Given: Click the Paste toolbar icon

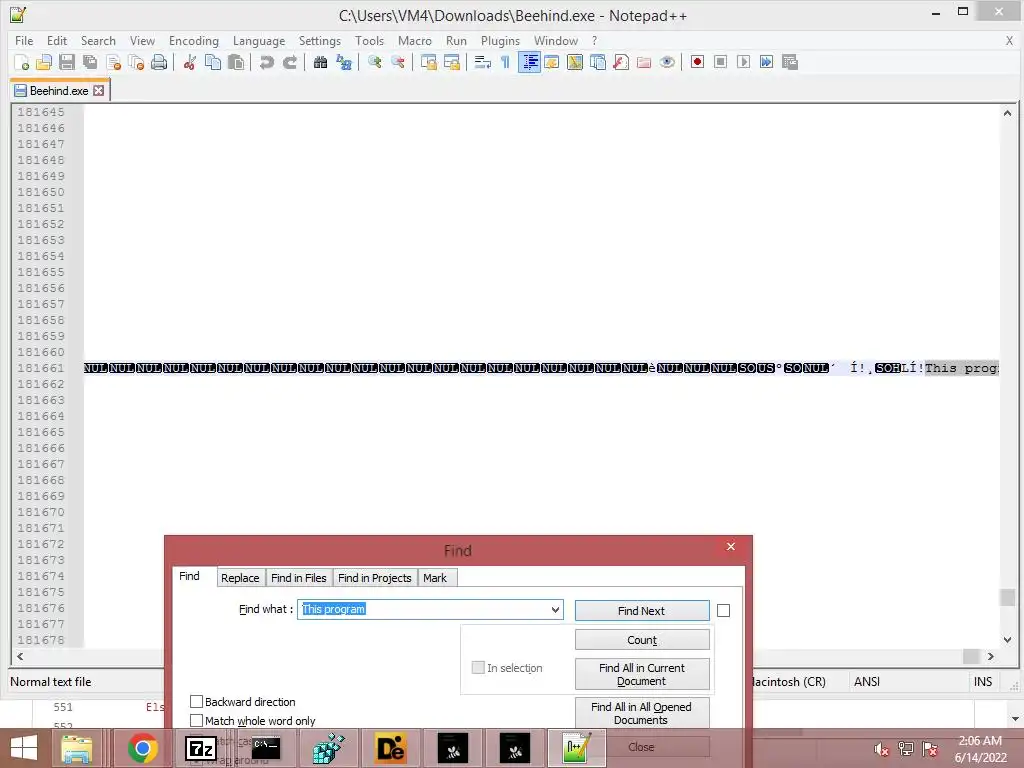Looking at the screenshot, I should 236,62.
